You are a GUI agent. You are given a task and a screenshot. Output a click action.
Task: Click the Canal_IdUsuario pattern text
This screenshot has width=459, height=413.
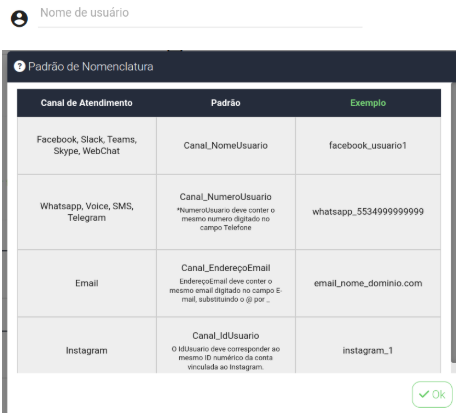tap(226, 336)
